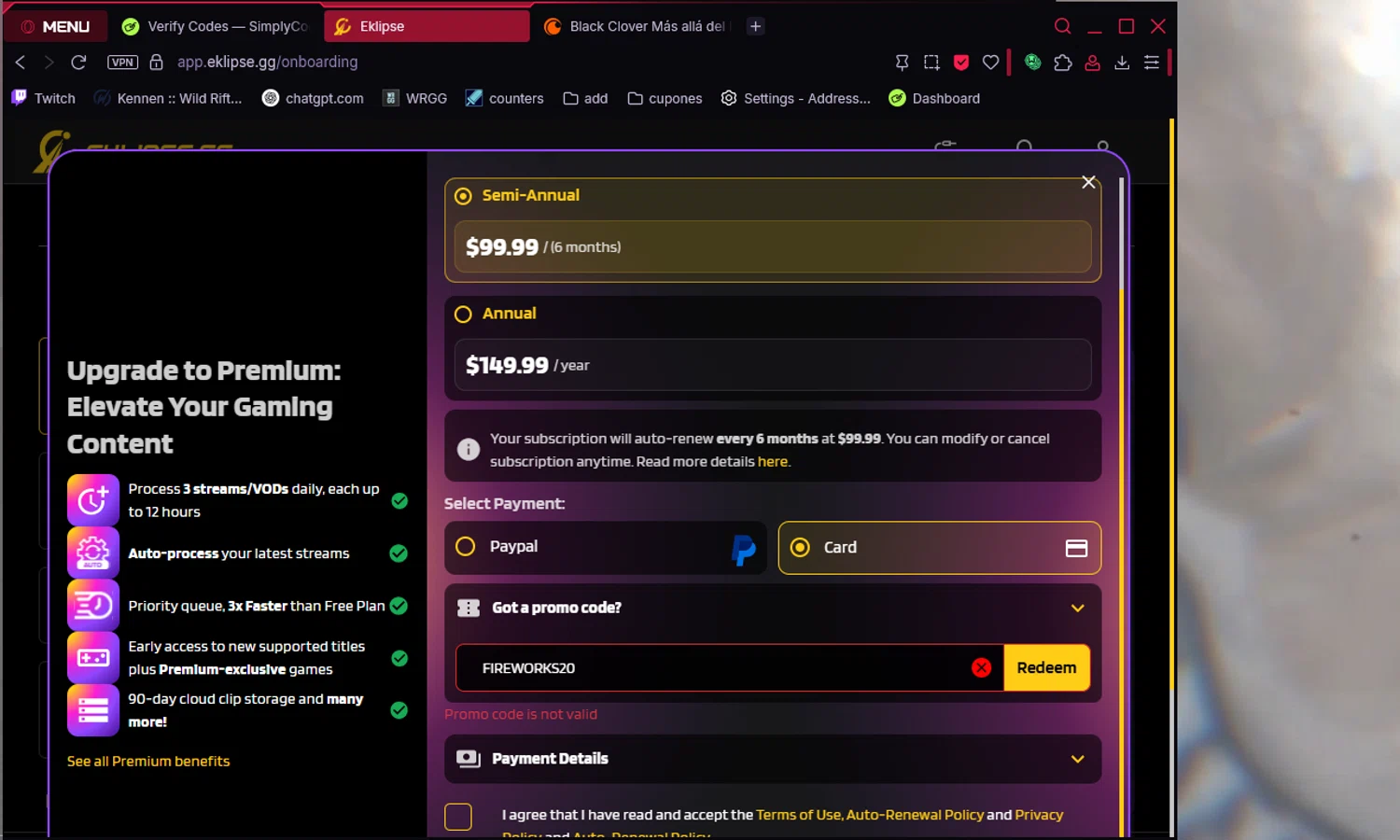
Task: Open the Terms of Use link
Action: pyautogui.click(x=798, y=815)
